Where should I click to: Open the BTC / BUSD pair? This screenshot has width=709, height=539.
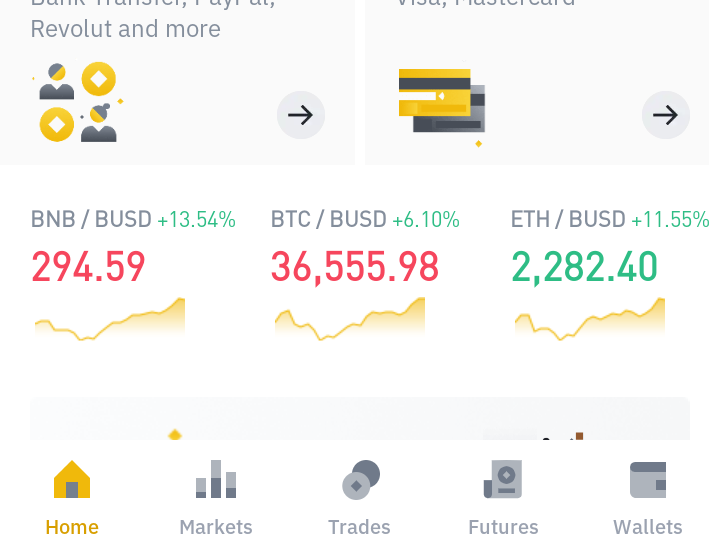pos(365,219)
